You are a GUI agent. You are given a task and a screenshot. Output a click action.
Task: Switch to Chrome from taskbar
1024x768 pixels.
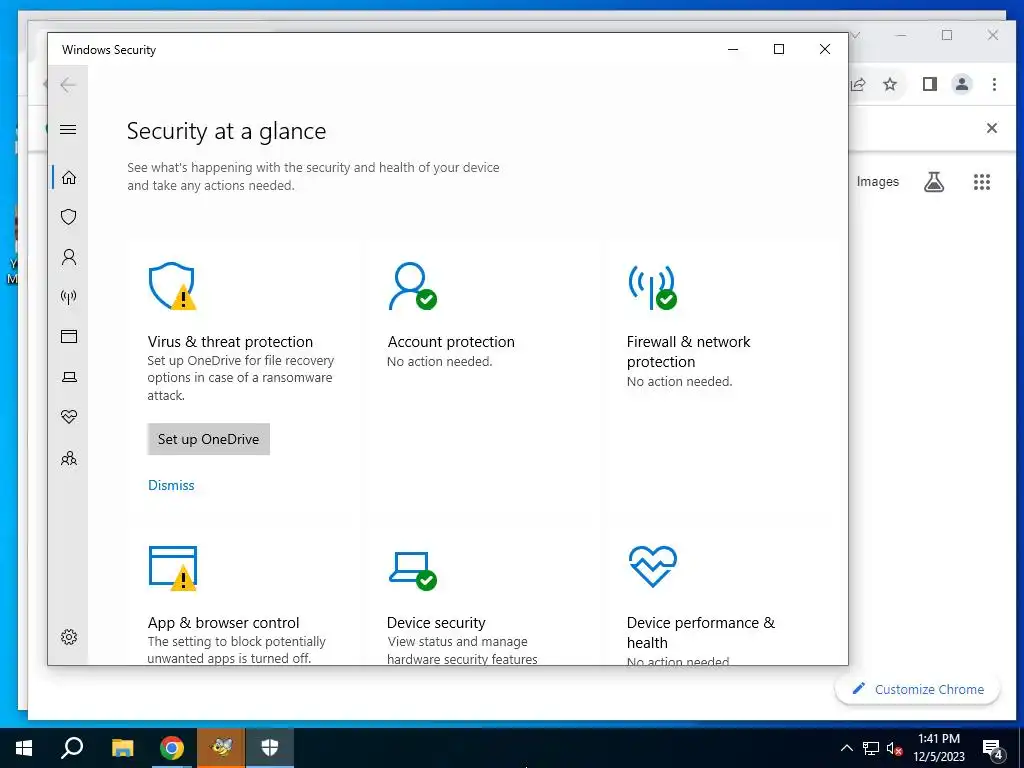(x=172, y=748)
